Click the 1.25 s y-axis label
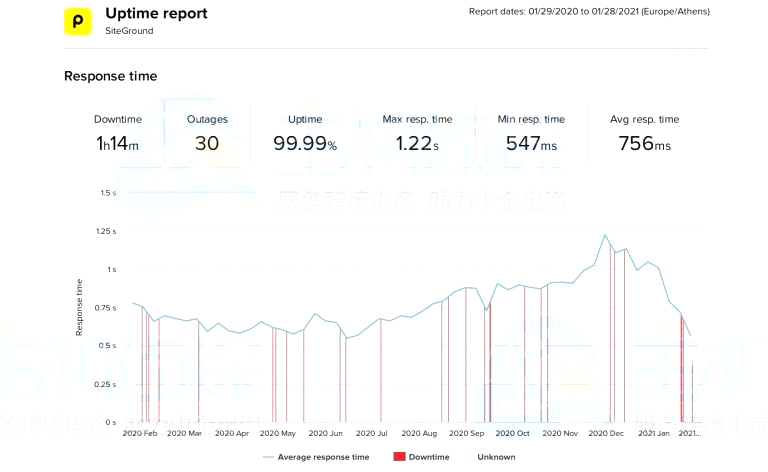Screen dimensions: 768x472 (105, 231)
